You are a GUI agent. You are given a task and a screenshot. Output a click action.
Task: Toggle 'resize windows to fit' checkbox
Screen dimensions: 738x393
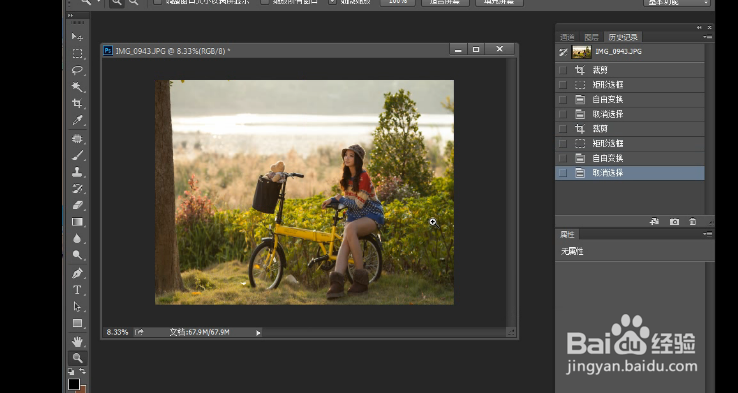coord(158,2)
